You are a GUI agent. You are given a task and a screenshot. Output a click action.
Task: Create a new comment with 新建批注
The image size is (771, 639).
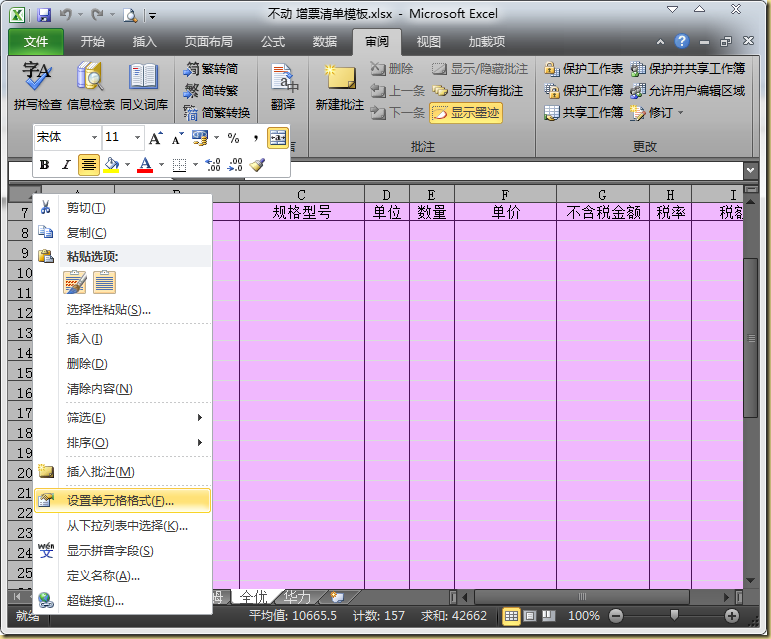click(x=340, y=86)
